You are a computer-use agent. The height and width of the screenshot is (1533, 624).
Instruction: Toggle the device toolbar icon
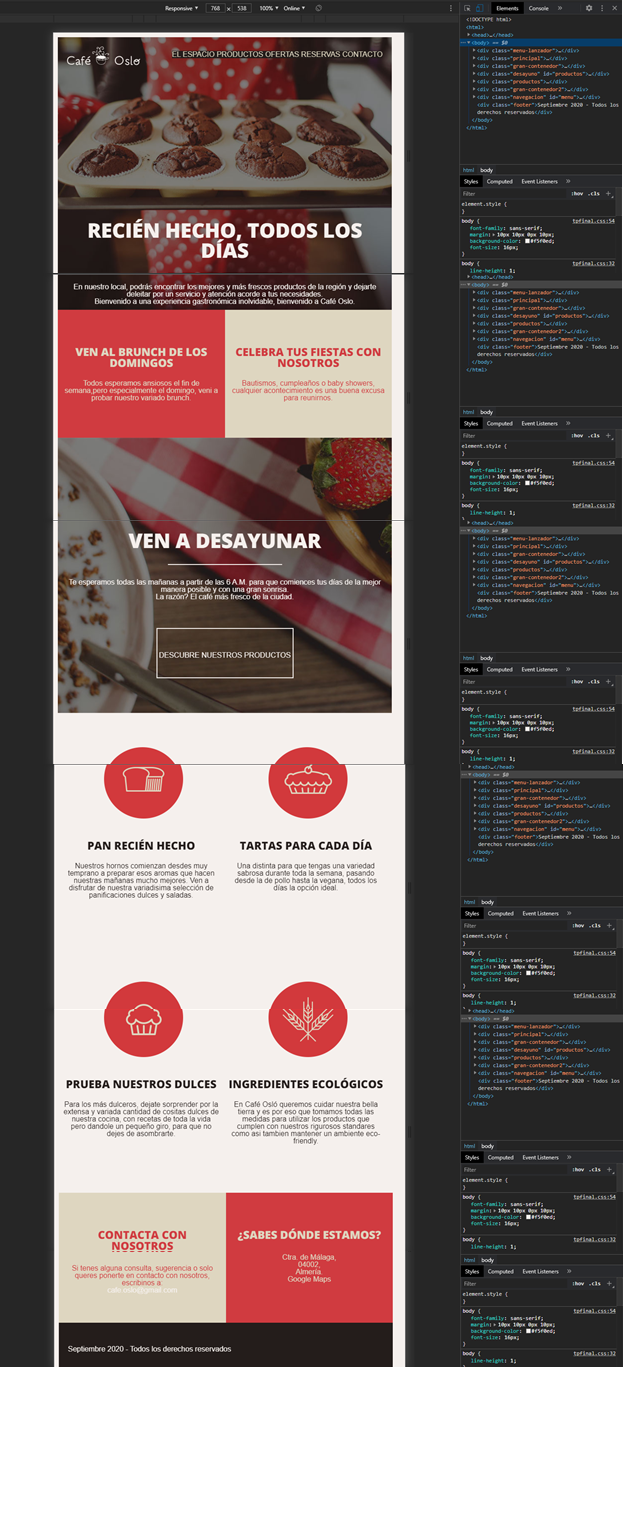(479, 8)
